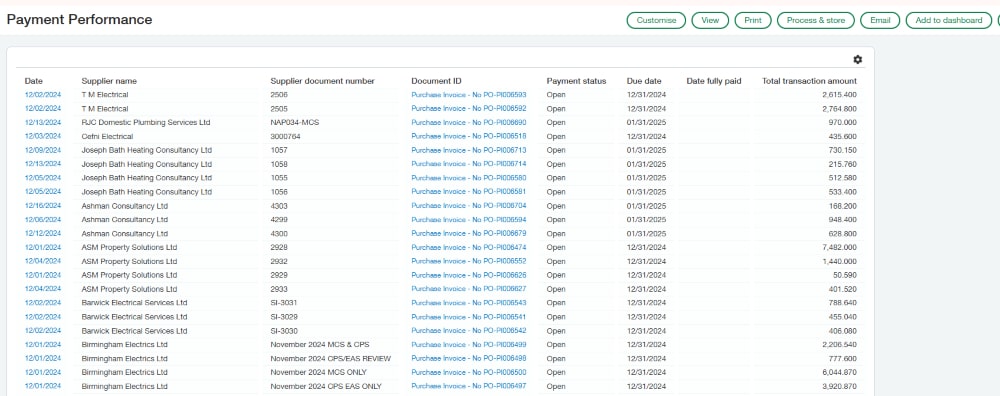Image resolution: width=1000 pixels, height=396 pixels.
Task: Select the Cefni Electrical supplier cell
Action: coord(107,136)
